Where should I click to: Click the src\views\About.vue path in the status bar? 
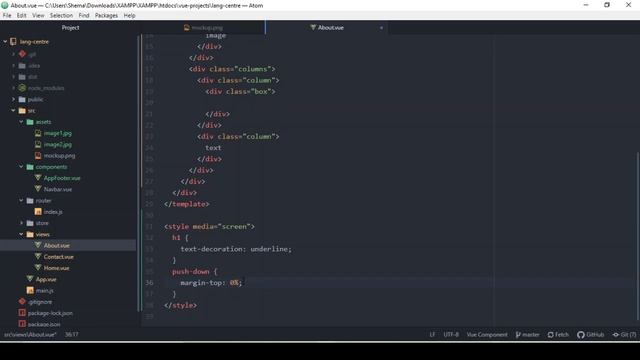pos(30,334)
